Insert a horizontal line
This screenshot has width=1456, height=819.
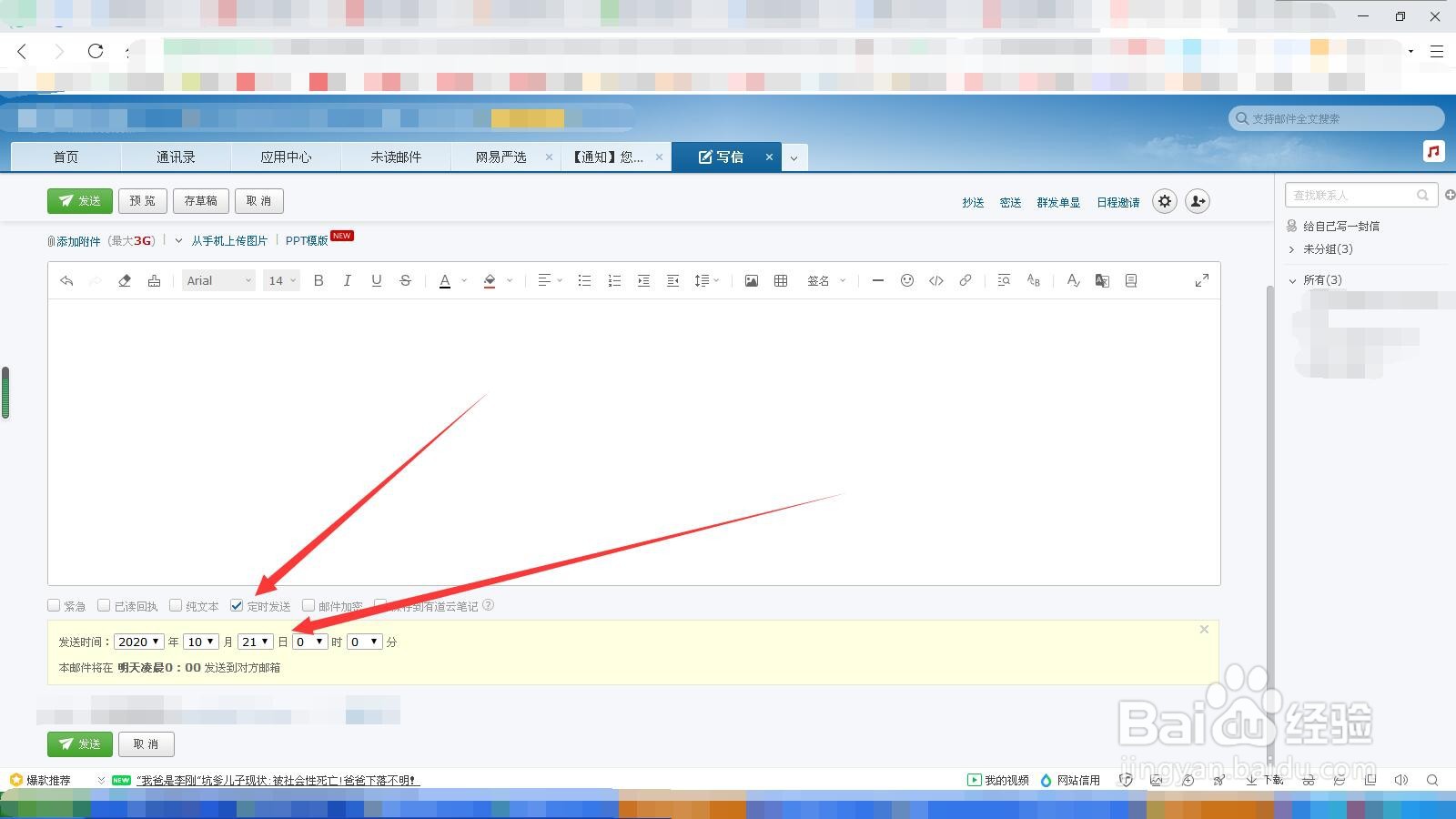point(877,281)
